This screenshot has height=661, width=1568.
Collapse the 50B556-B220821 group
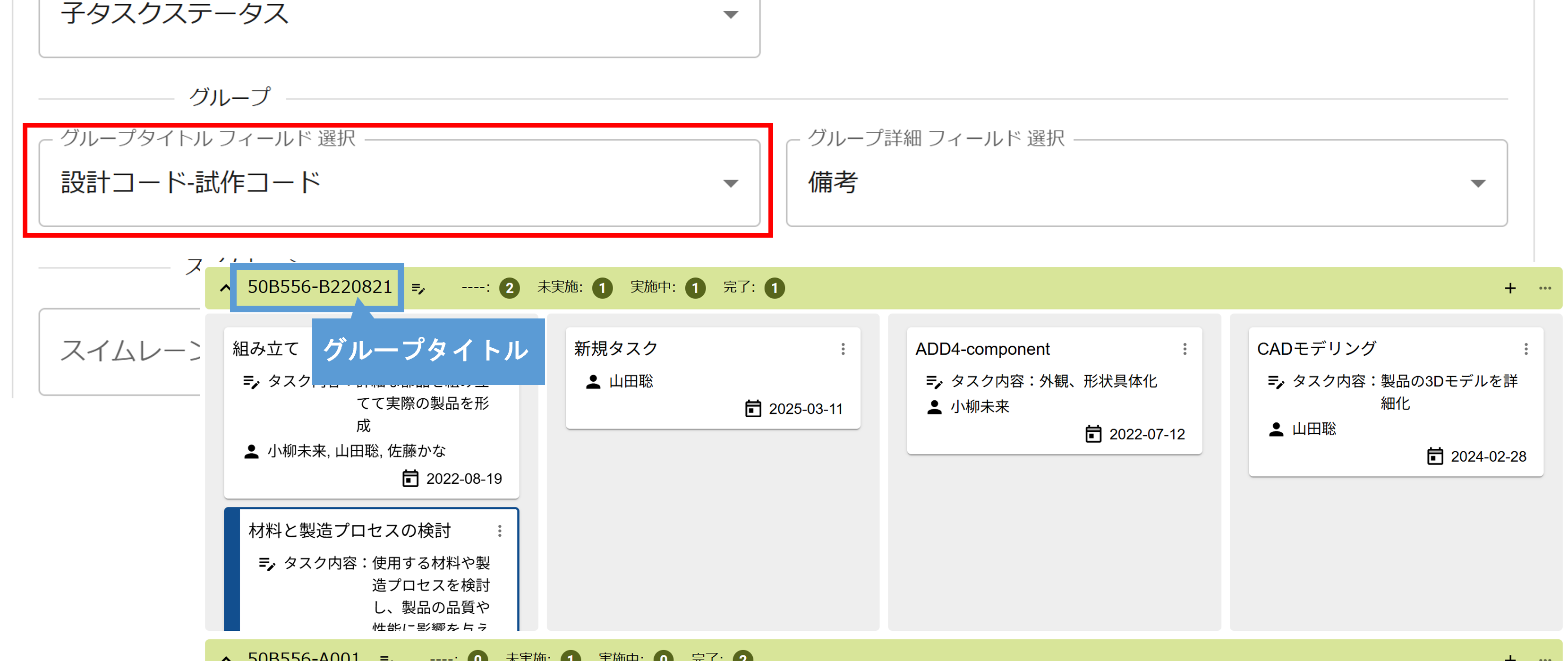click(225, 288)
